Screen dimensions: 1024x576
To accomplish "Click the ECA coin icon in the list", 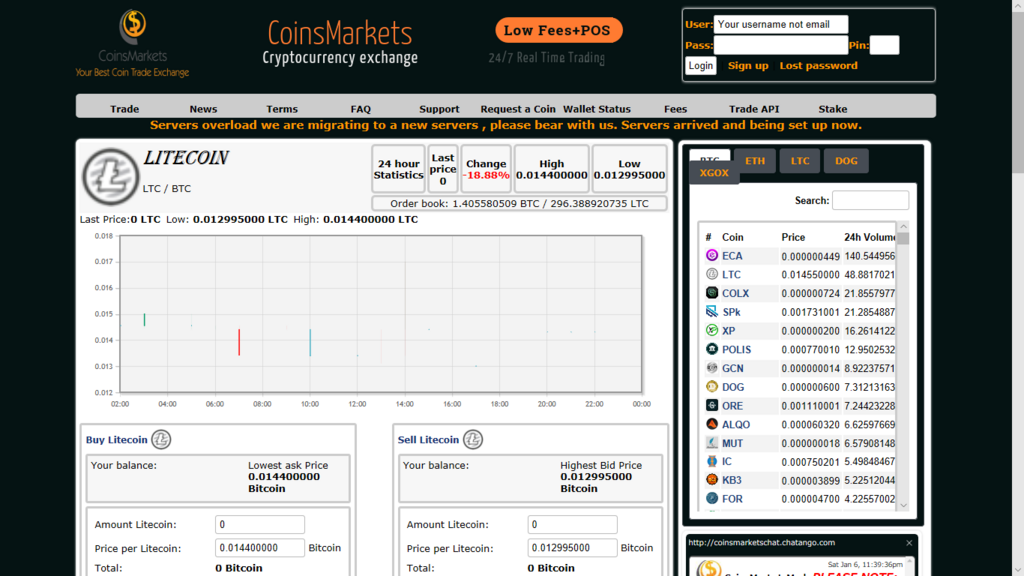I will (x=712, y=255).
